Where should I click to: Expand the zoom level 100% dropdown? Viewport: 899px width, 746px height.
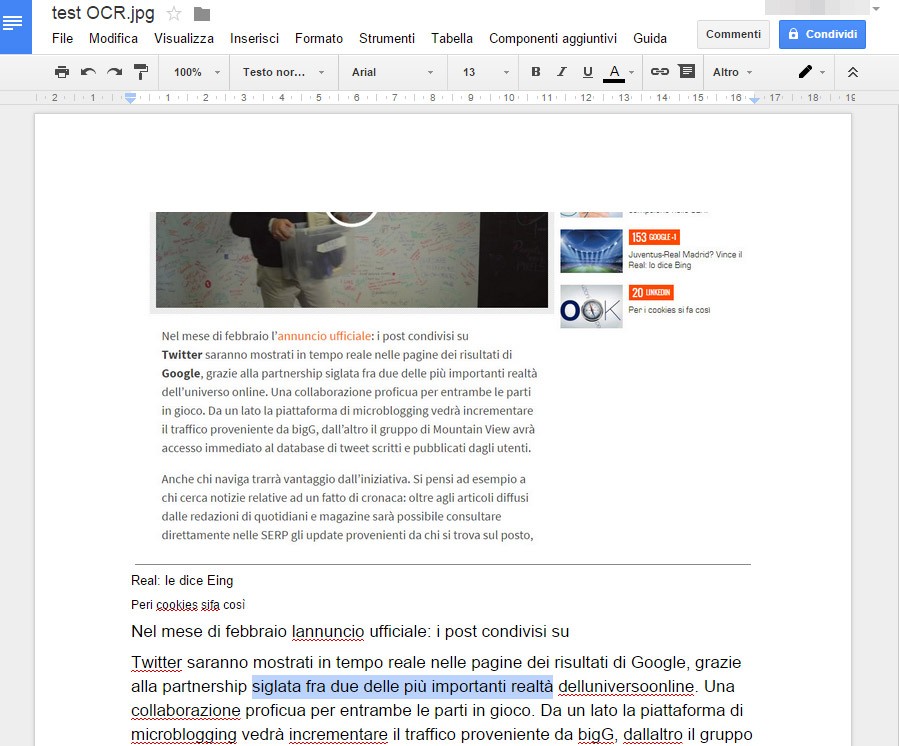[x=193, y=72]
